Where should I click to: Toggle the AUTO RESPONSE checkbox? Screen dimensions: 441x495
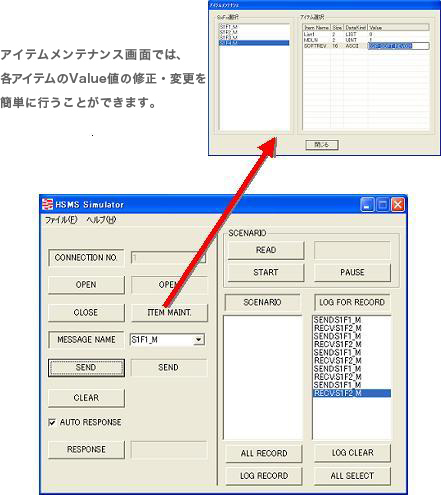point(52,422)
